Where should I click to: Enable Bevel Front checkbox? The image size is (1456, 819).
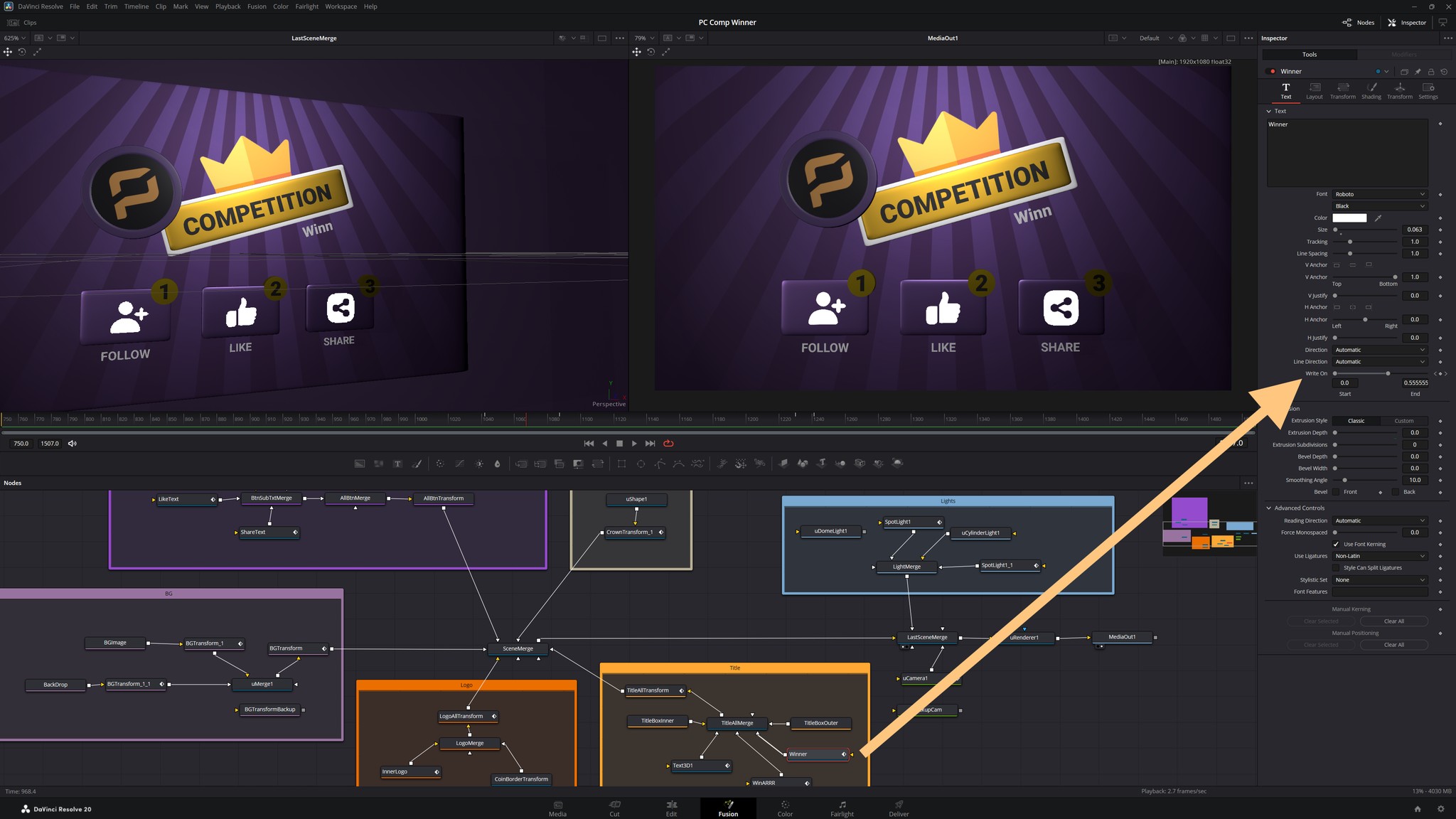1336,492
